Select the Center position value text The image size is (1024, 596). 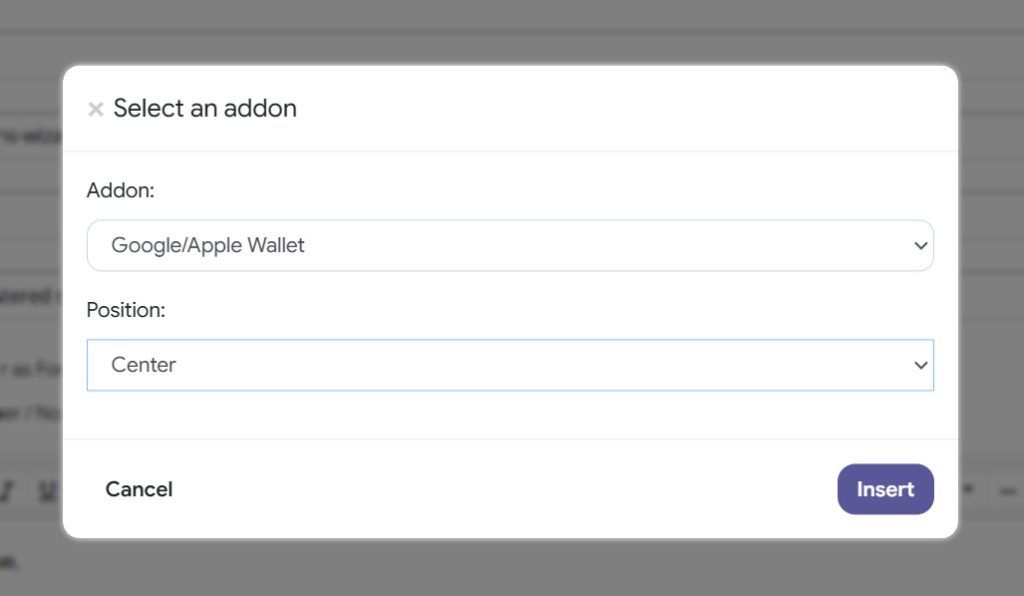pyautogui.click(x=144, y=365)
